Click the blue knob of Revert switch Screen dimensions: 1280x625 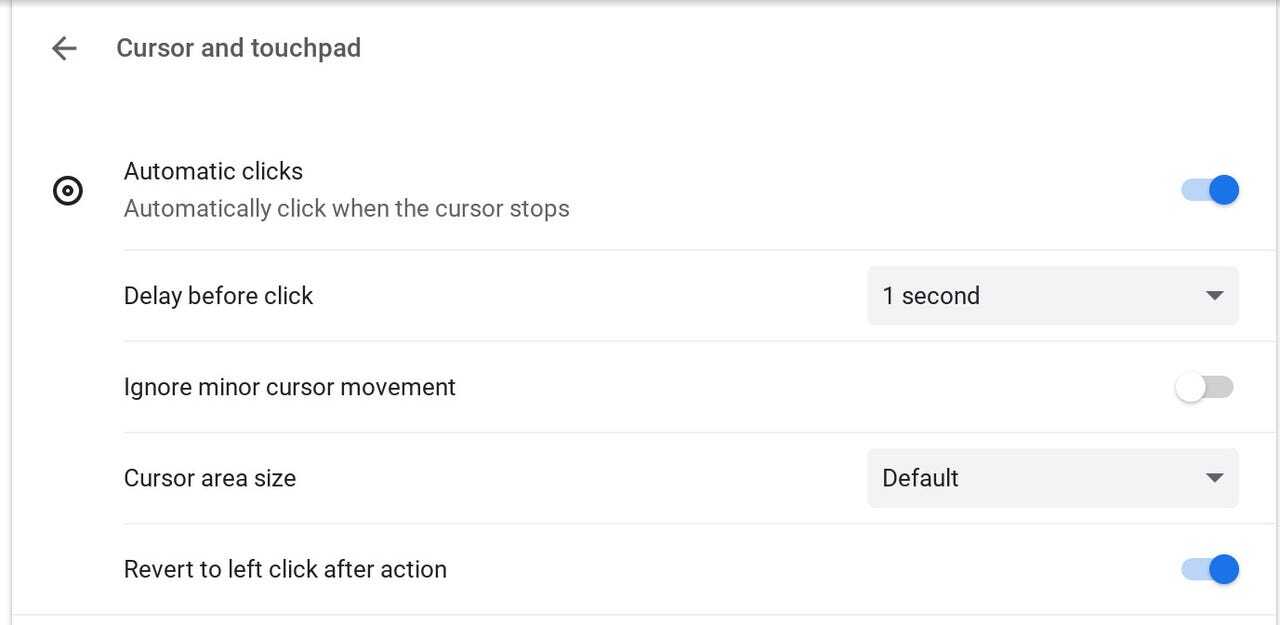point(1223,569)
